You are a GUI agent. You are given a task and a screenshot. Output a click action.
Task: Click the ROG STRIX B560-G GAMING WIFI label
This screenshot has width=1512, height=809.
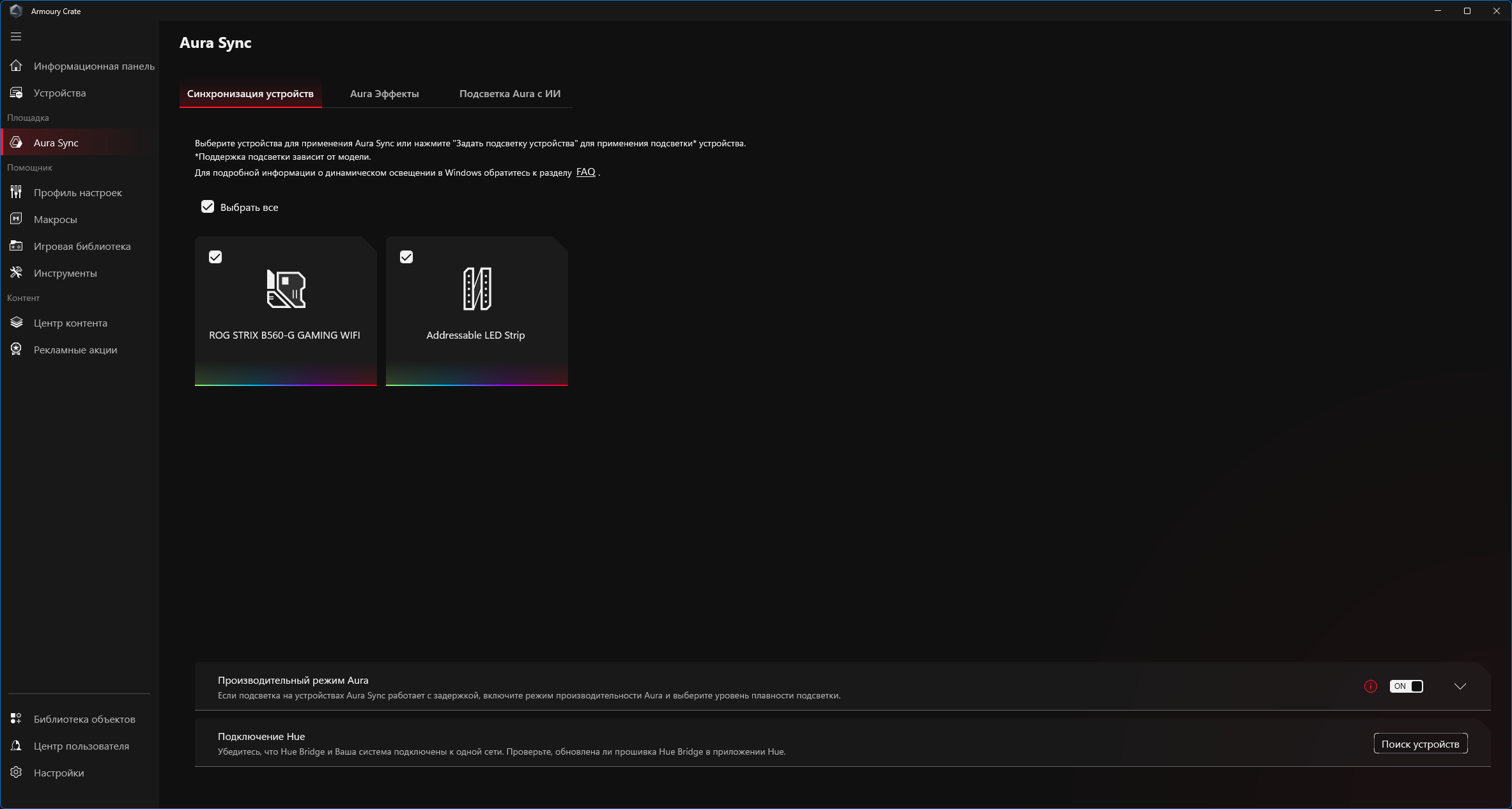[284, 335]
